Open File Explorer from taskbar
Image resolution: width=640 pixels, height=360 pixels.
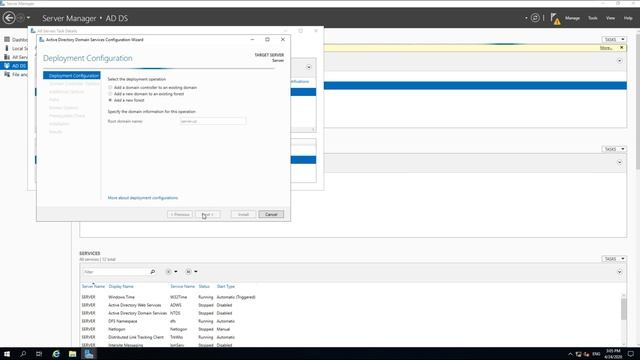[x=73, y=354]
